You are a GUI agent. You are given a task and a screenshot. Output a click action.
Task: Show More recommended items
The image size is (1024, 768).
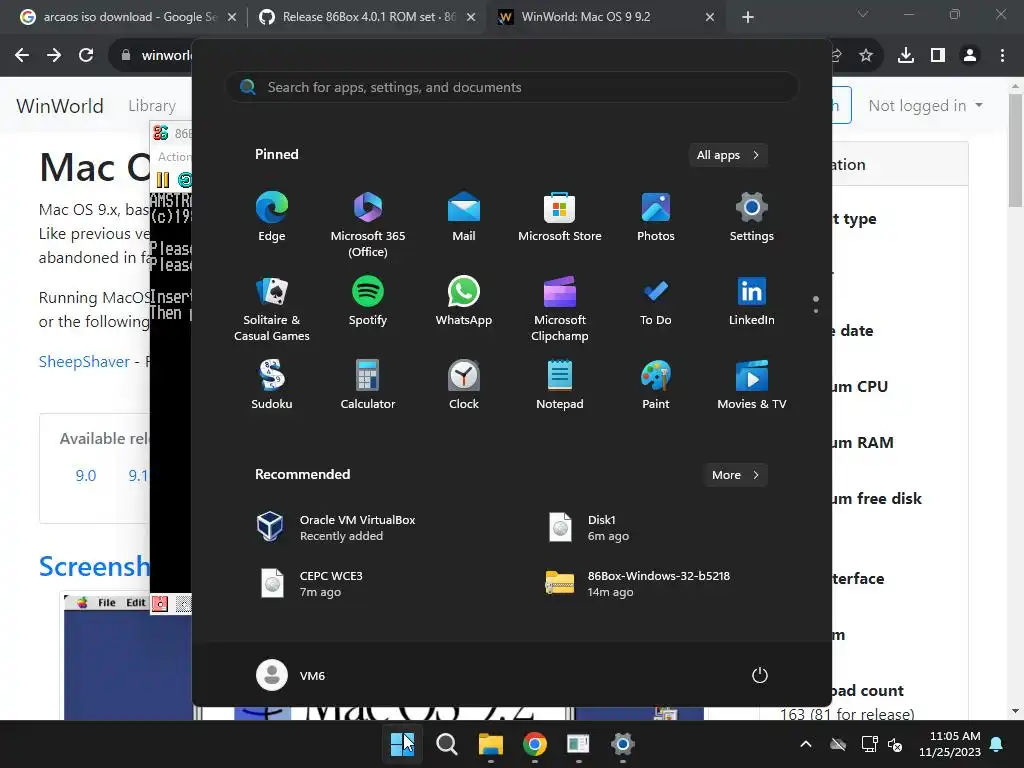[735, 475]
